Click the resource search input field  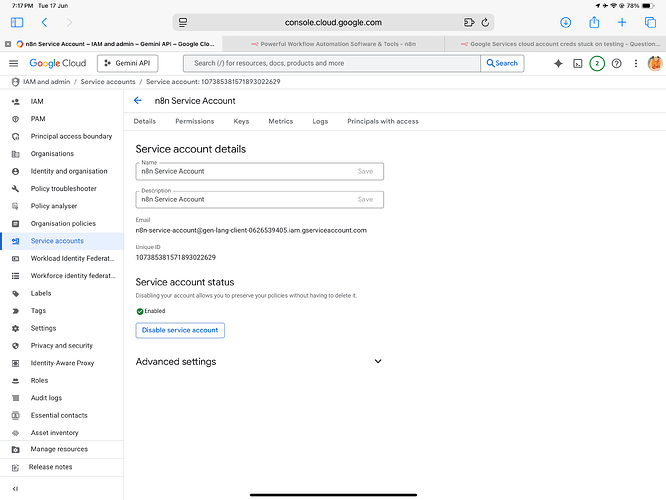point(332,63)
